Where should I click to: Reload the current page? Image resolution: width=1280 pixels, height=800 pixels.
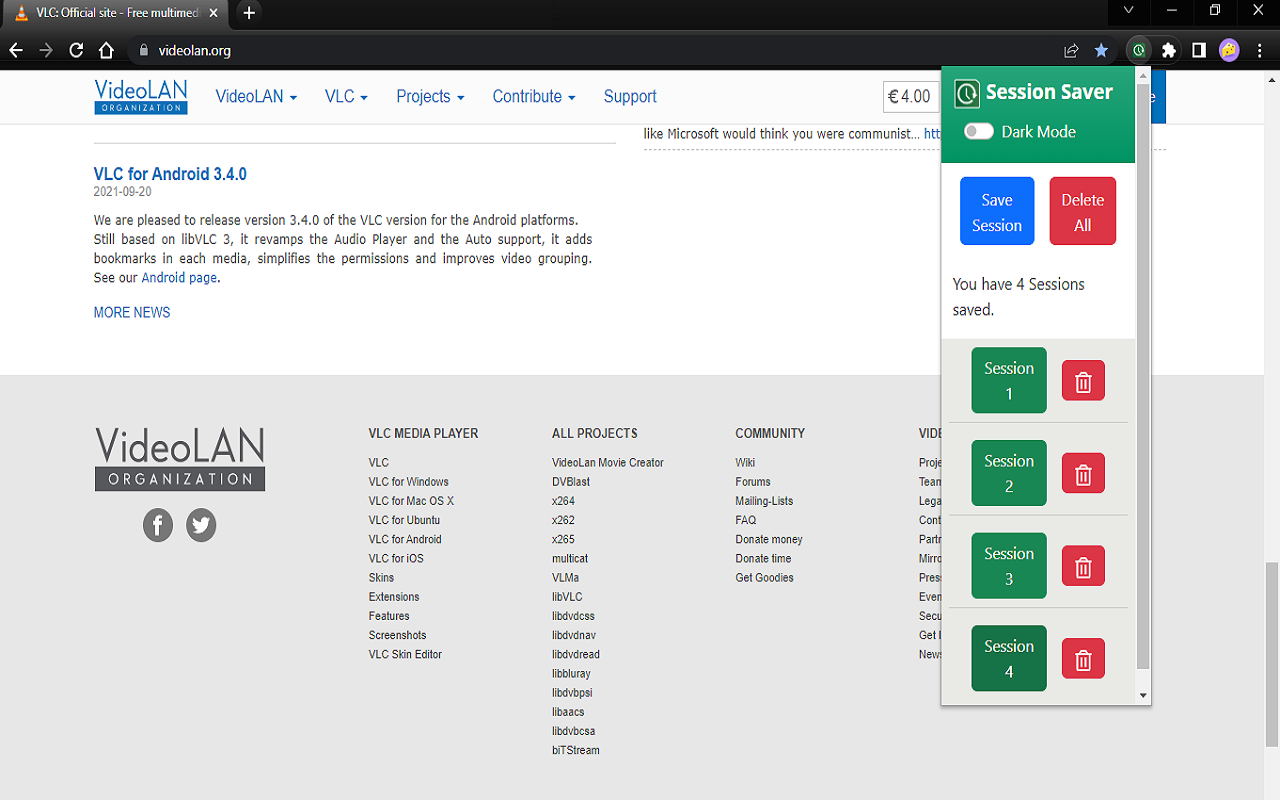[76, 50]
